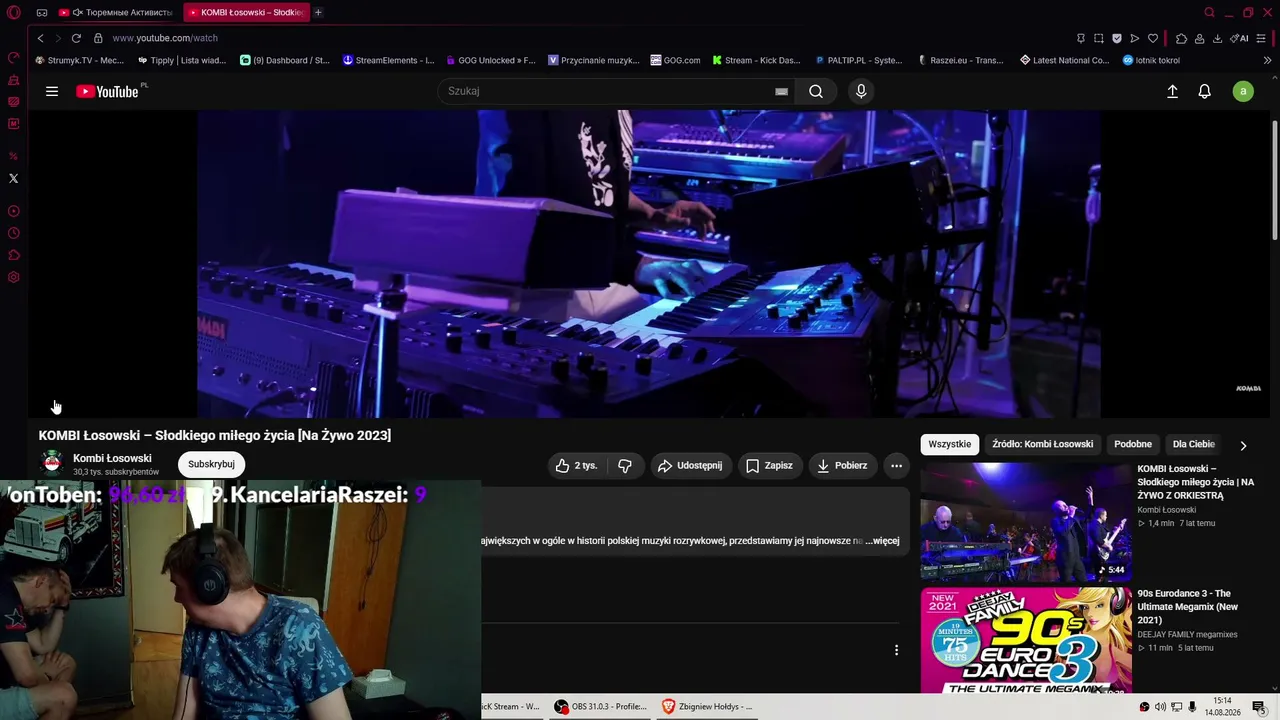Download the video via Pobierz
The width and height of the screenshot is (1280, 720).
(842, 465)
